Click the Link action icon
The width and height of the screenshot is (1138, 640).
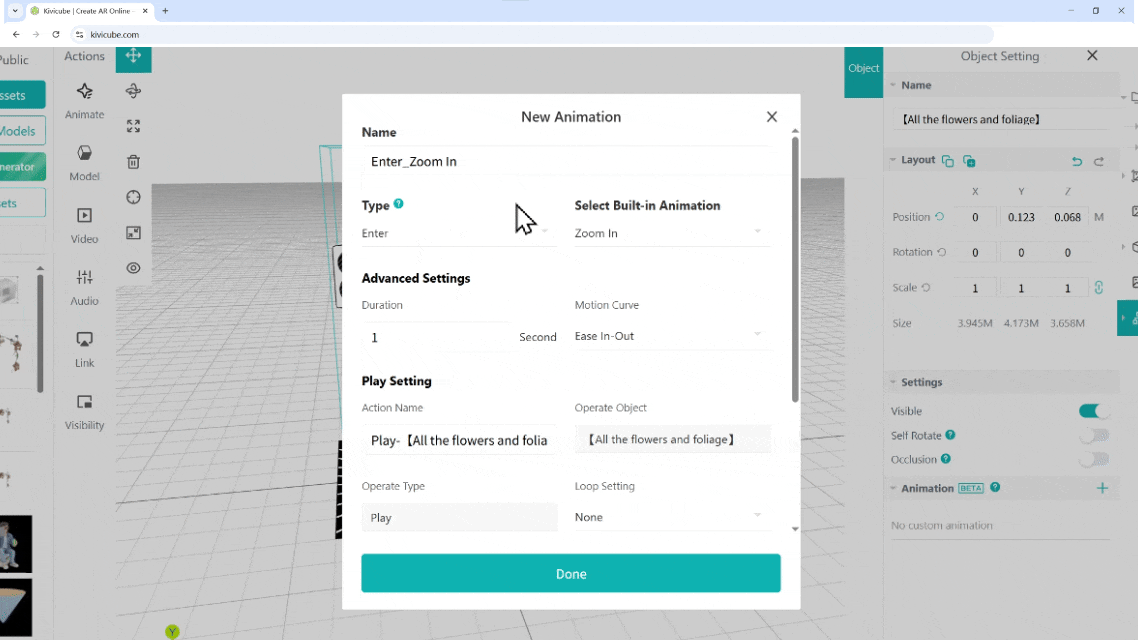pos(85,348)
